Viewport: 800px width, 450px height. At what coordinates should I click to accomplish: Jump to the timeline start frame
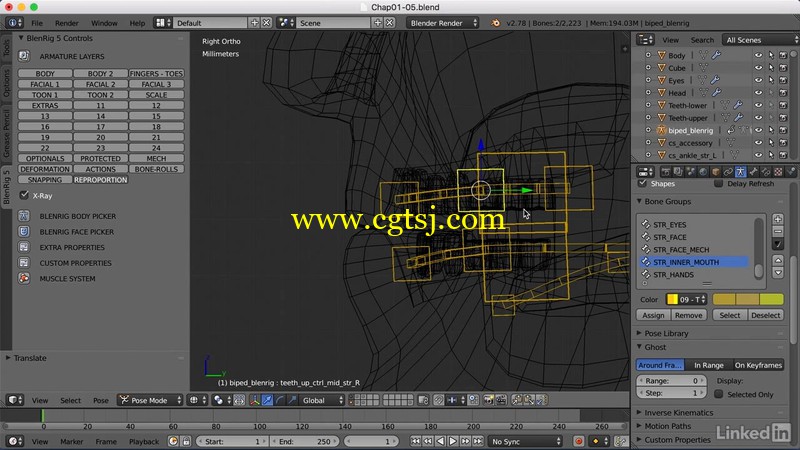(x=415, y=441)
